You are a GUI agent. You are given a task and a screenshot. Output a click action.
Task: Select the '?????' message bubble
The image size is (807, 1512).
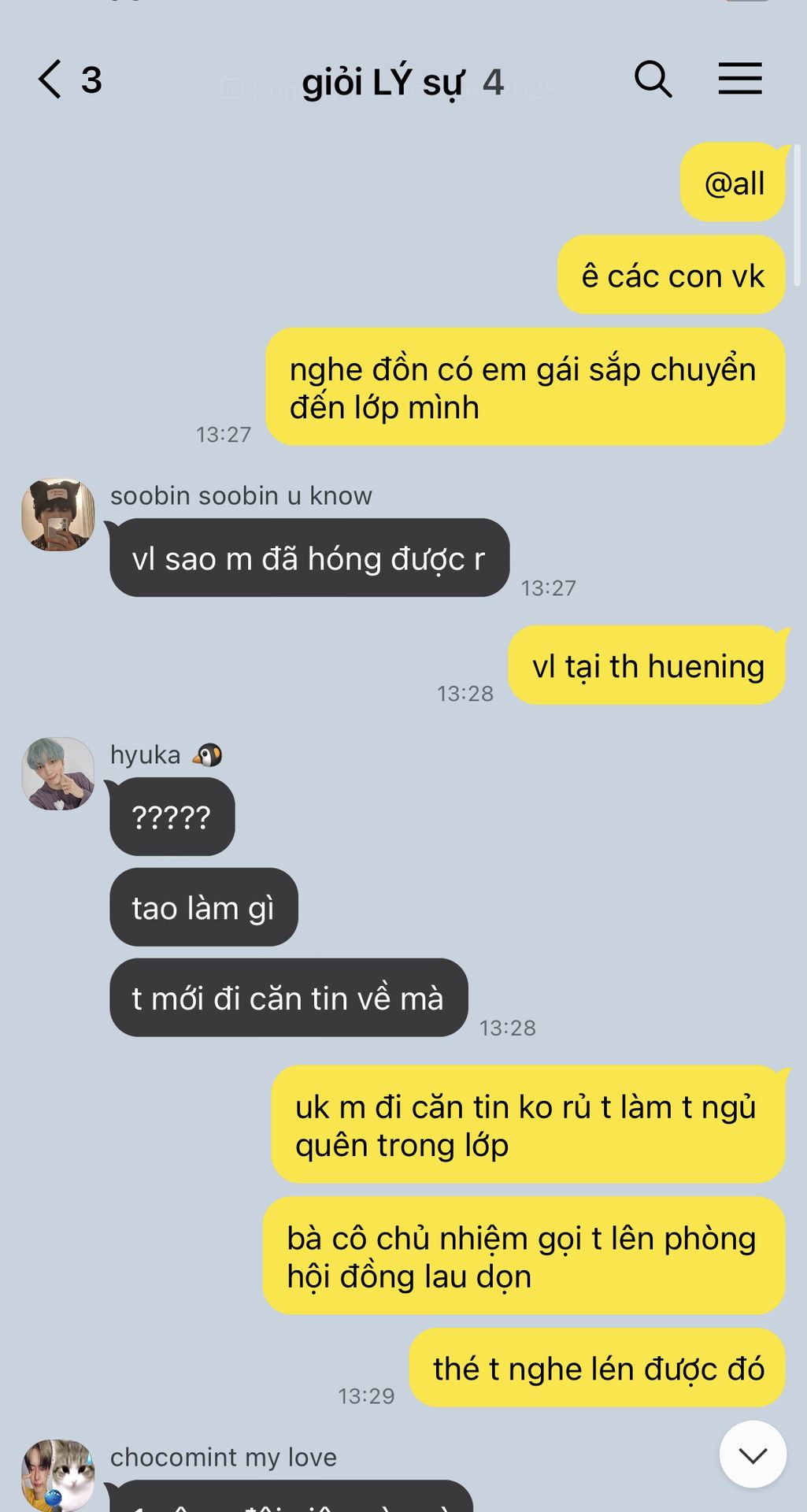pos(172,817)
